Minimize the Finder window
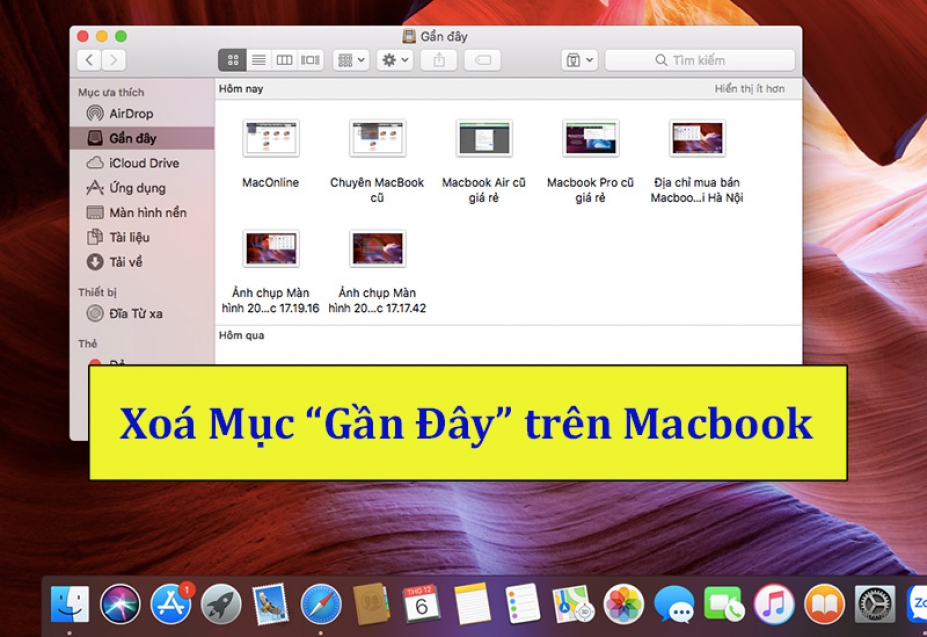This screenshot has width=927, height=637. tap(102, 36)
